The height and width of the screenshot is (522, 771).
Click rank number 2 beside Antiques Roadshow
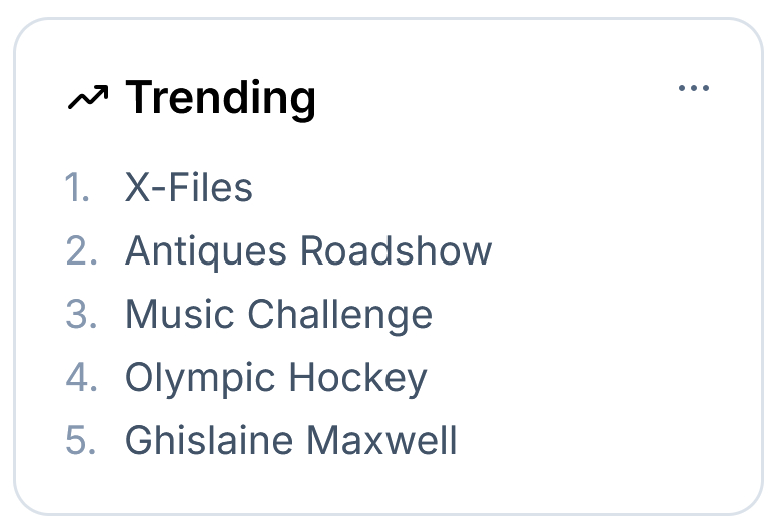click(x=81, y=251)
